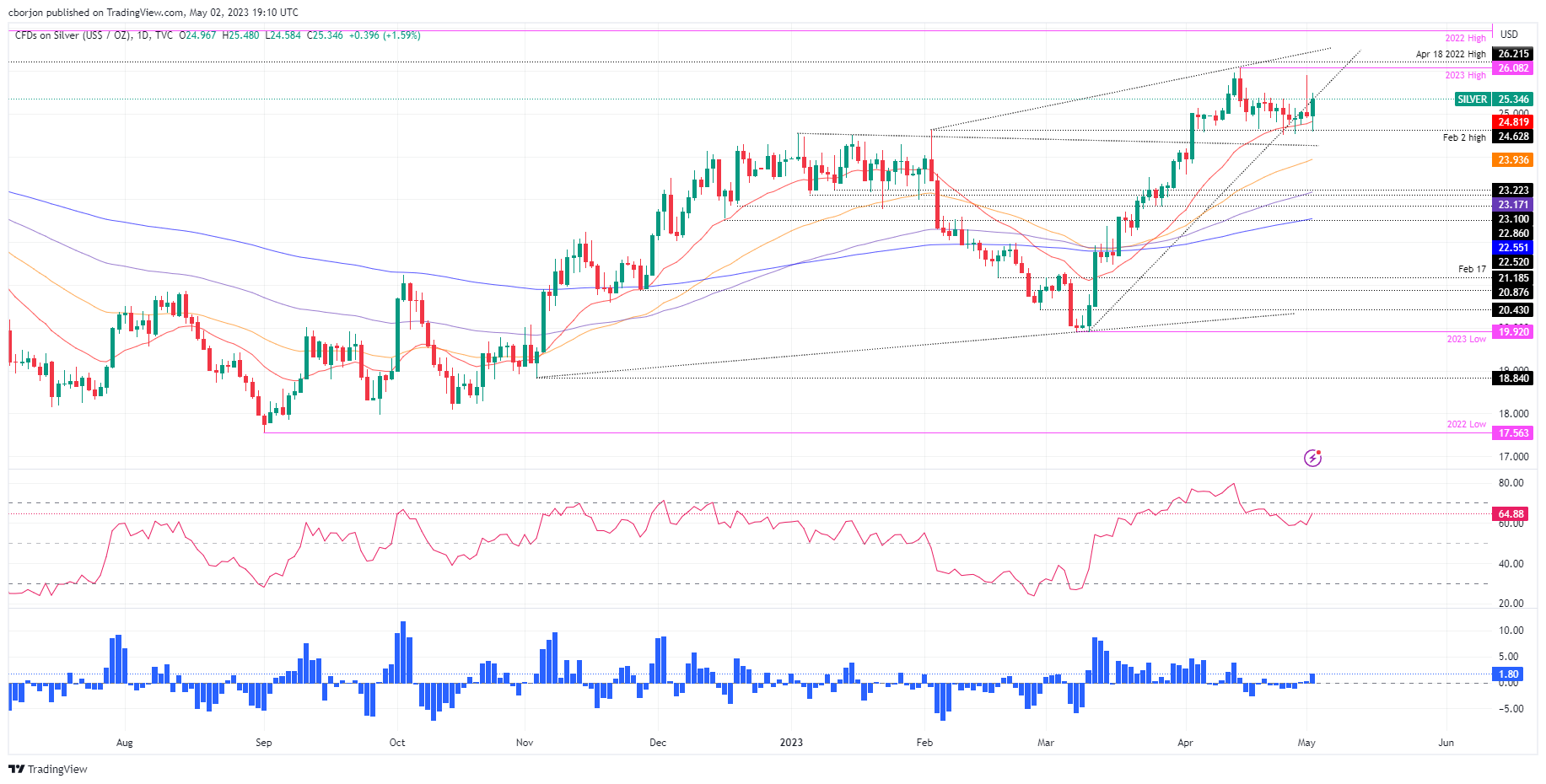This screenshot has width=1546, height=784.
Task: Open the TradingView logo link
Action: [48, 769]
